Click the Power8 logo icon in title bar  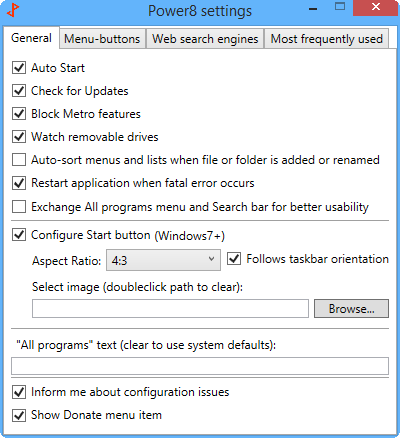[13, 10]
